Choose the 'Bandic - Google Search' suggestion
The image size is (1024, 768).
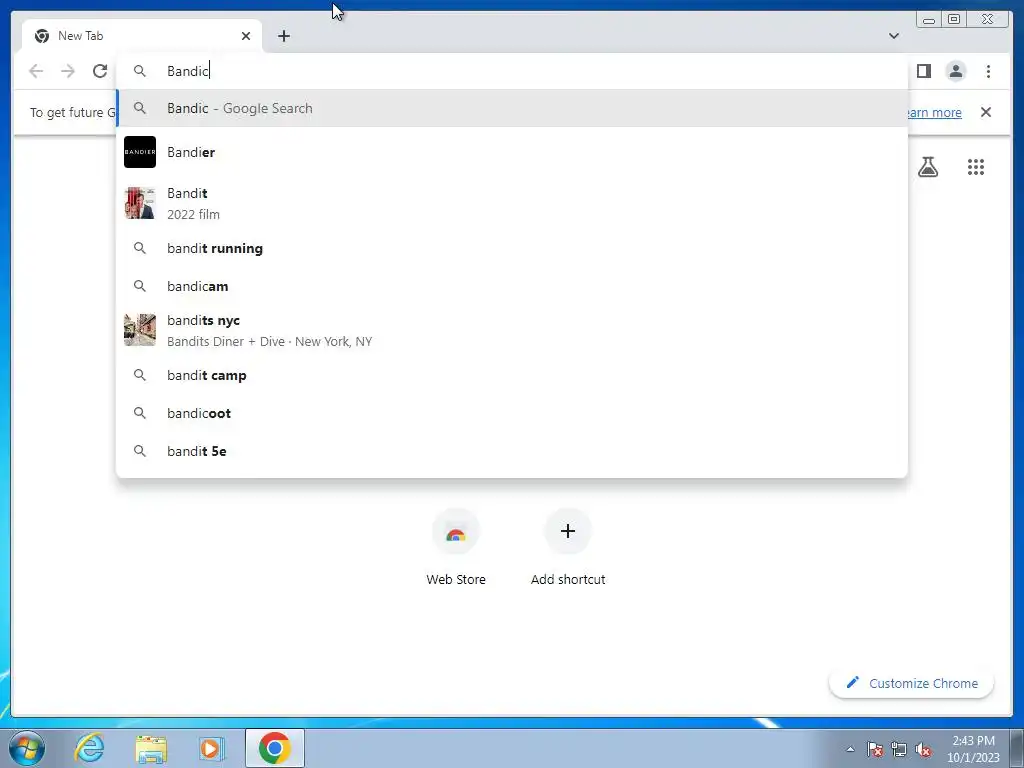[x=512, y=108]
